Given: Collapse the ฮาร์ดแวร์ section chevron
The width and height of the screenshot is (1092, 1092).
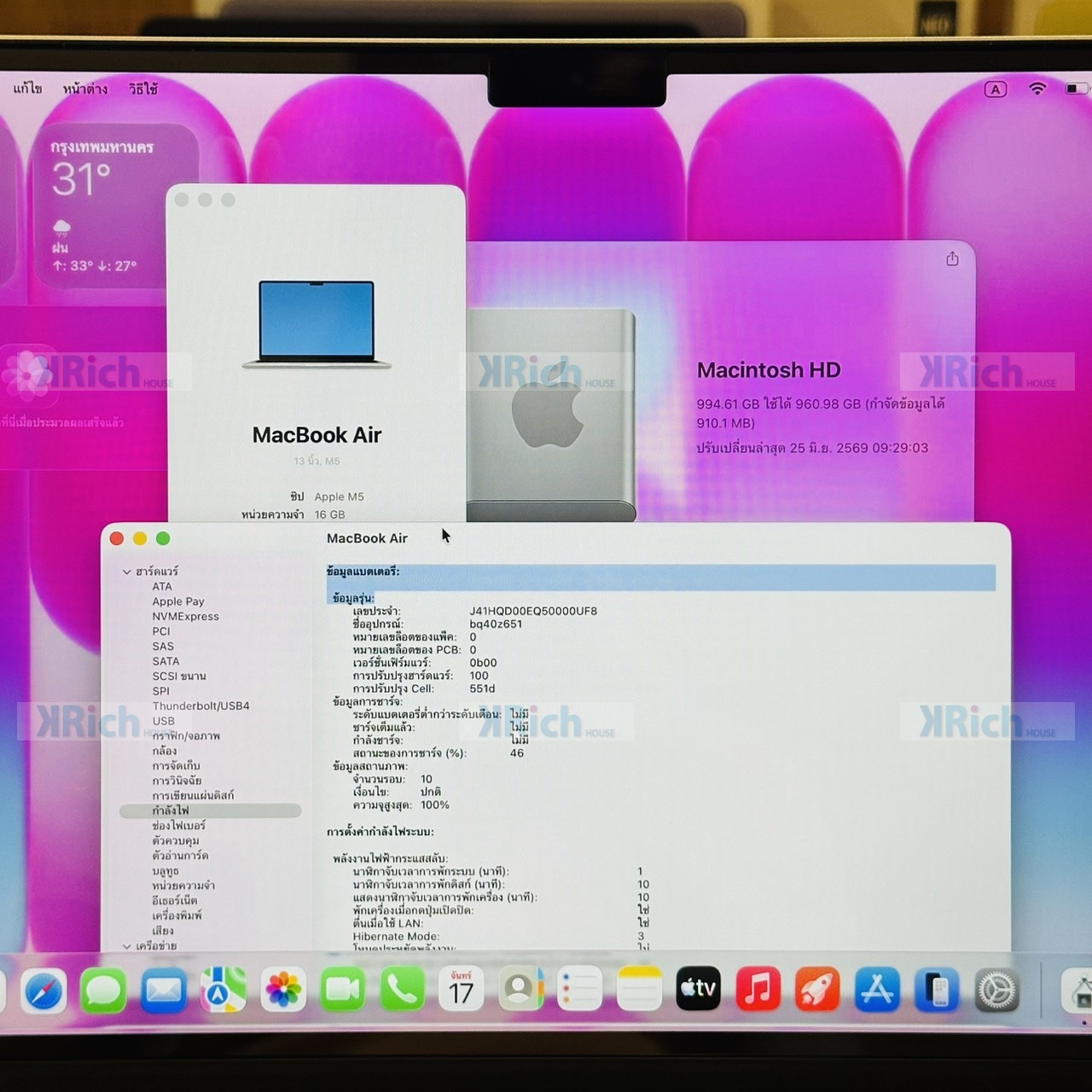Looking at the screenshot, I should pyautogui.click(x=127, y=572).
